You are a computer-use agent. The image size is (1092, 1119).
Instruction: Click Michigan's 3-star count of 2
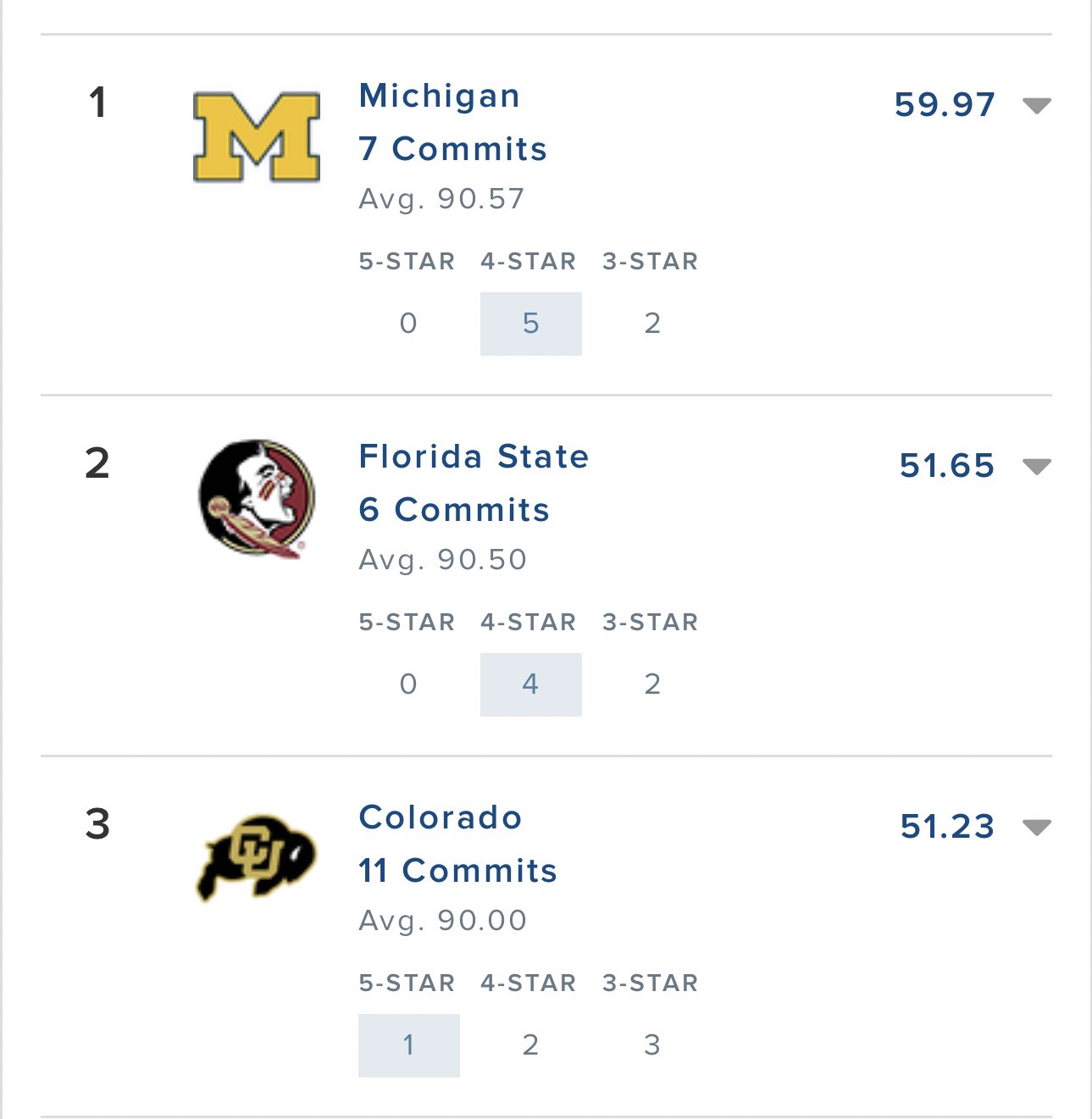652,324
